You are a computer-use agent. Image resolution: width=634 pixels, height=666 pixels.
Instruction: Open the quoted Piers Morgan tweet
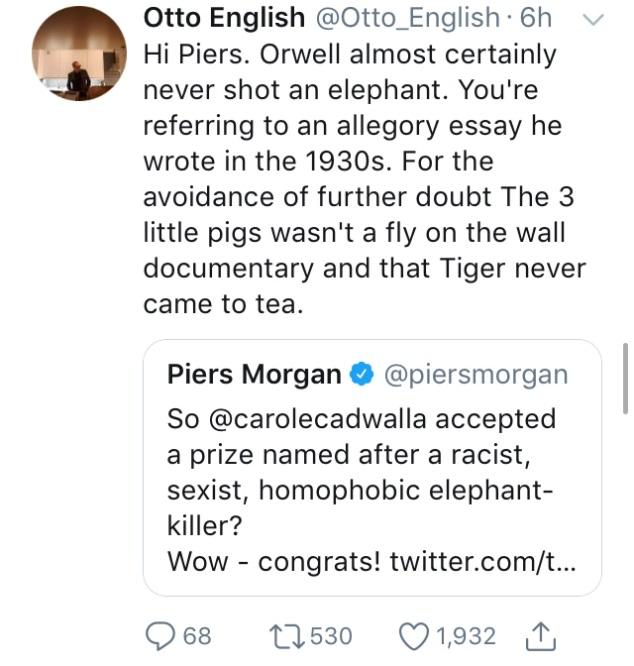(x=372, y=489)
